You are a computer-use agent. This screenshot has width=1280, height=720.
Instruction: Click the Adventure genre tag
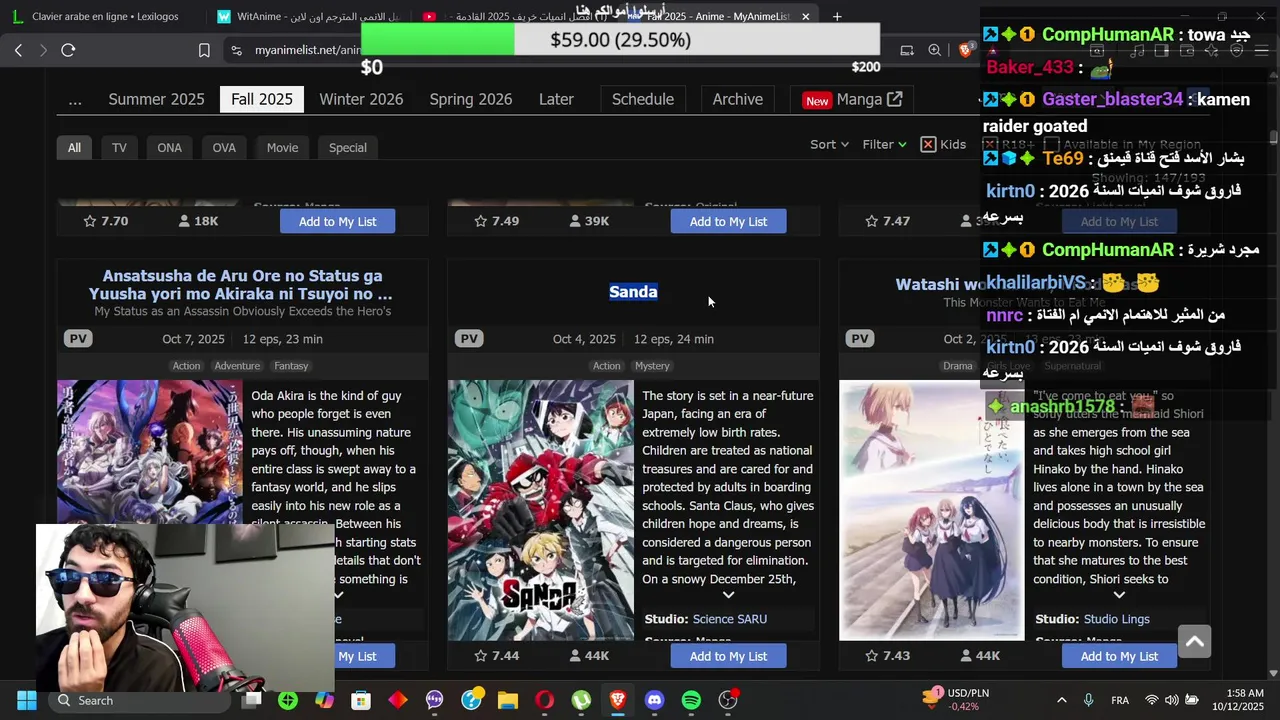tap(237, 366)
